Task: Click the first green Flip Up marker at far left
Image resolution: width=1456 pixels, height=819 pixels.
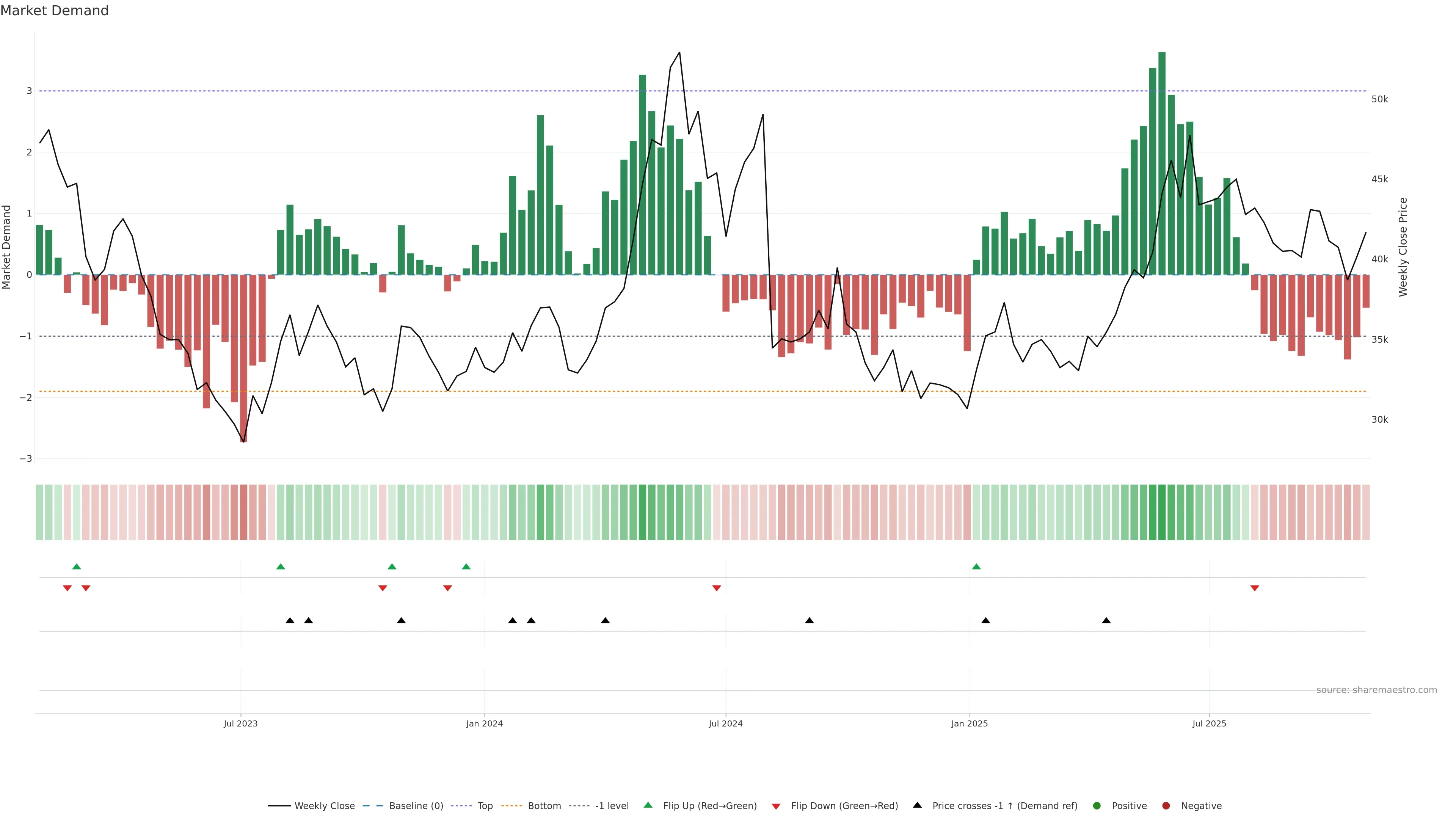Action: tap(77, 566)
